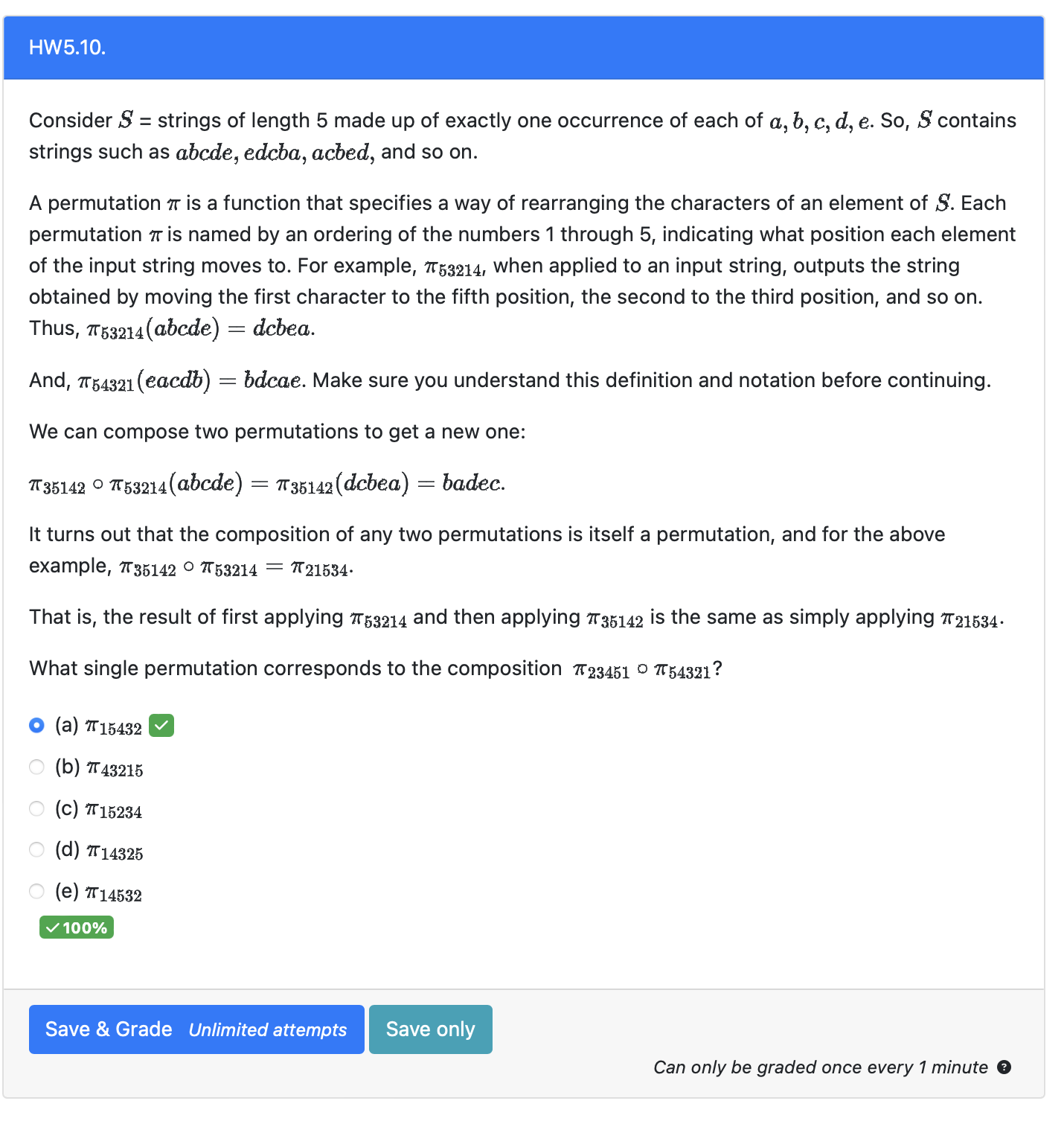Select answer choice (b) π43215
This screenshot has height=1124, width=1064.
(36, 767)
